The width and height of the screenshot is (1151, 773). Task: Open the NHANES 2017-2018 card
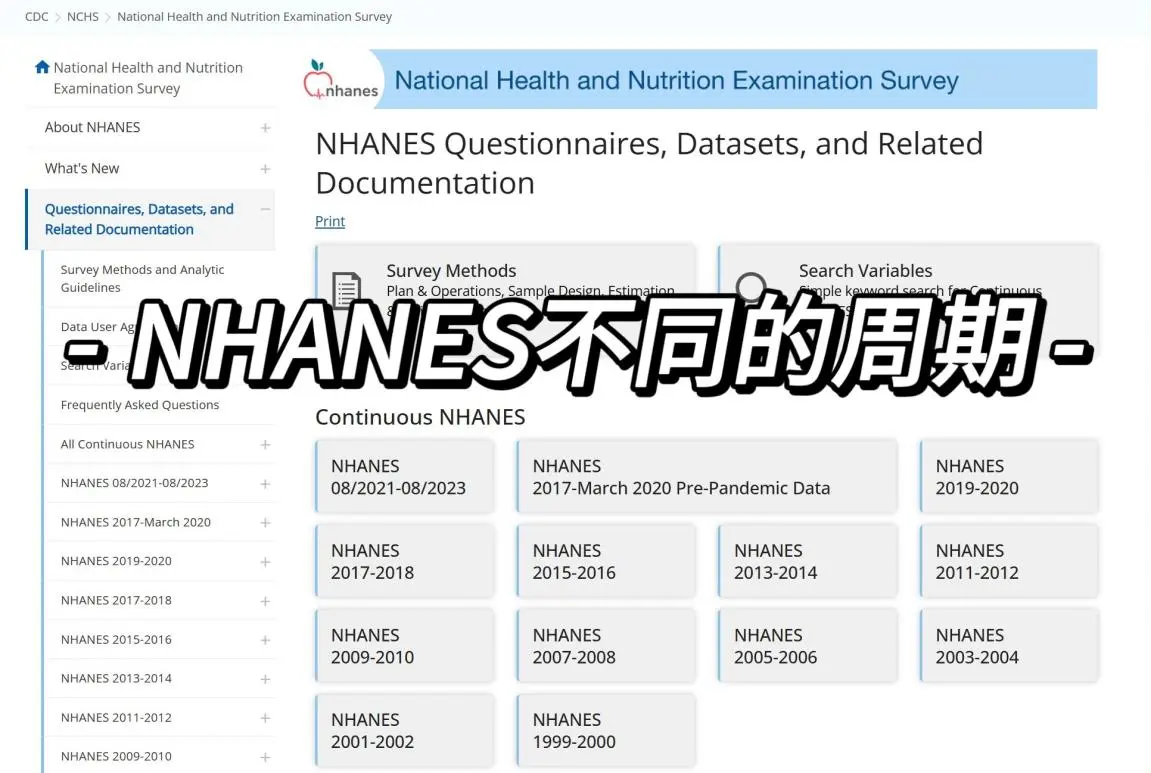[404, 561]
